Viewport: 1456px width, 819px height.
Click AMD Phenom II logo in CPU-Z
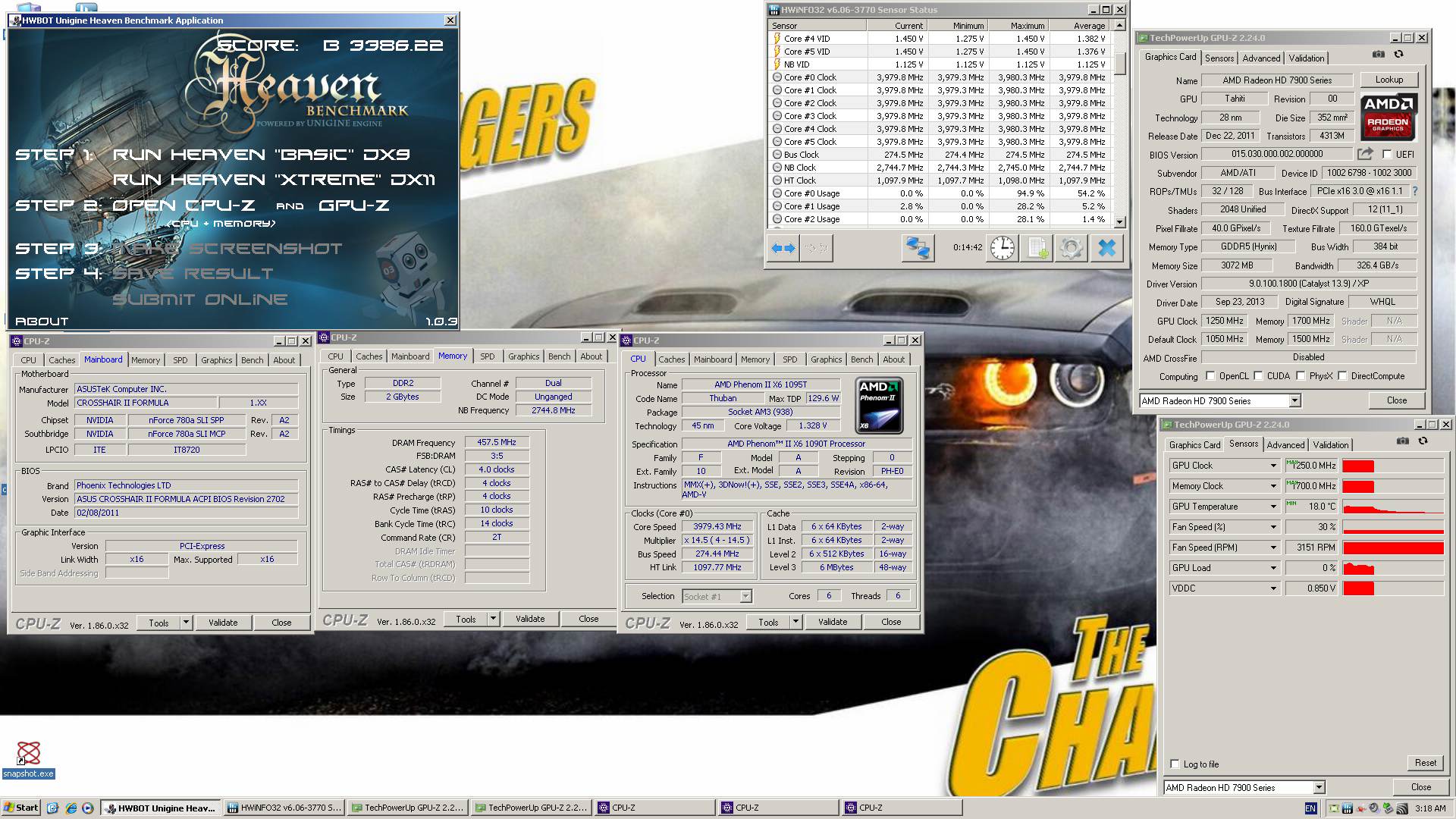[879, 405]
